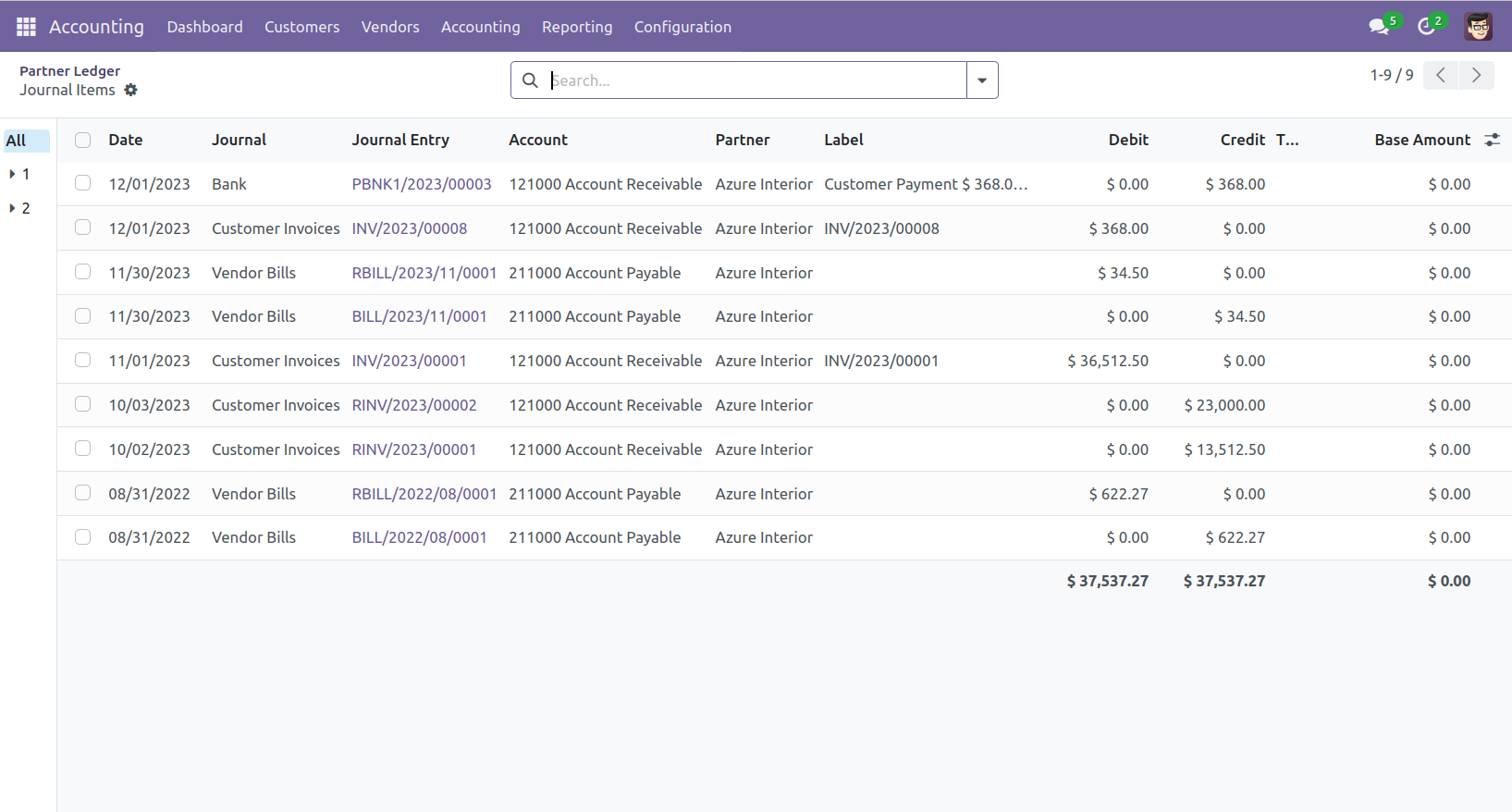The image size is (1512, 812).
Task: Focus the Search input field
Action: (x=754, y=80)
